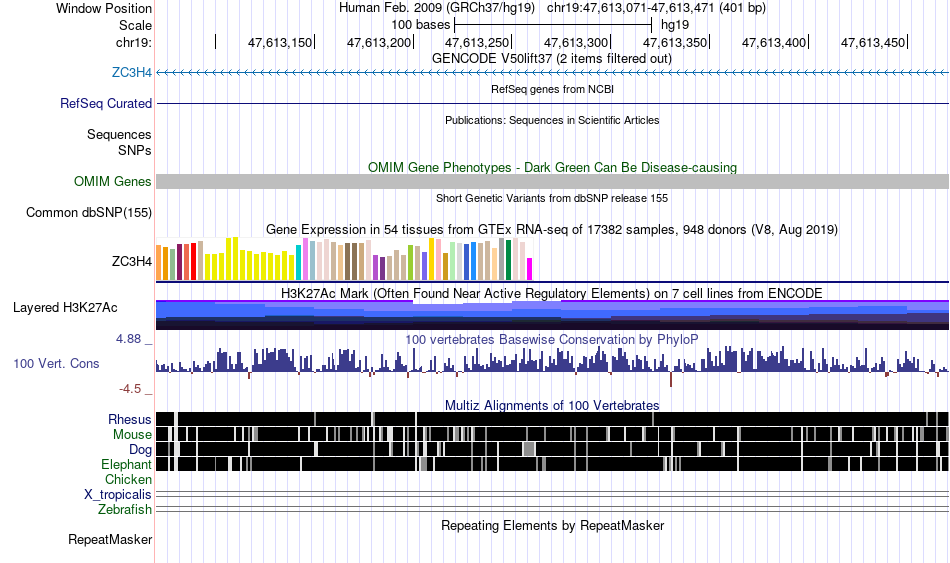This screenshot has width=950, height=563.
Task: Click the Sequences track label
Action: pos(119,135)
